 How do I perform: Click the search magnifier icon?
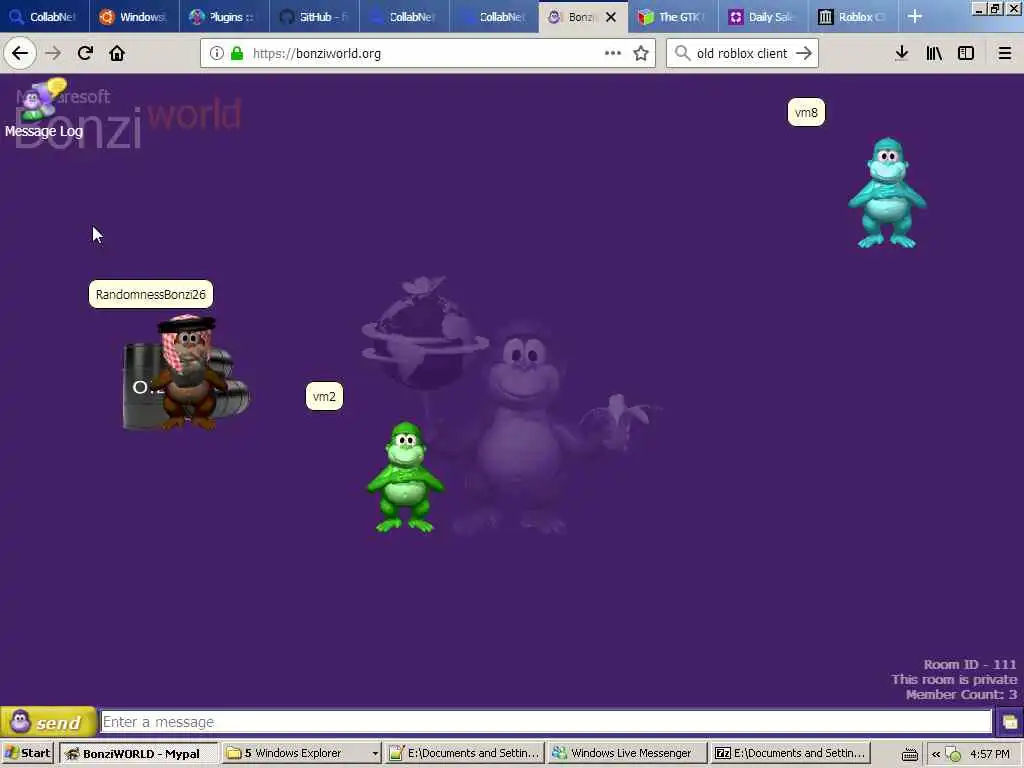click(x=682, y=53)
